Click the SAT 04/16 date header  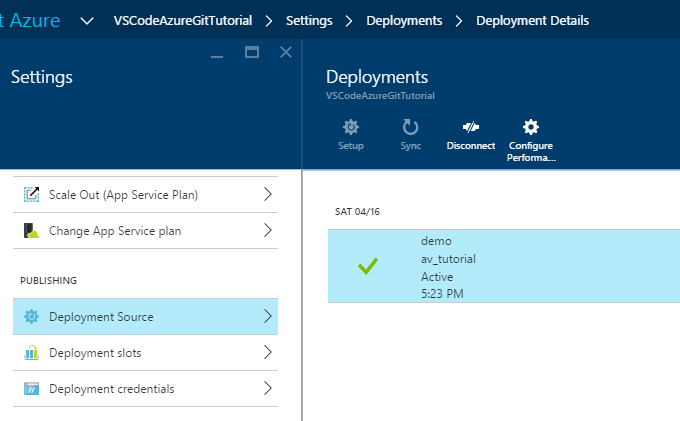tap(357, 212)
